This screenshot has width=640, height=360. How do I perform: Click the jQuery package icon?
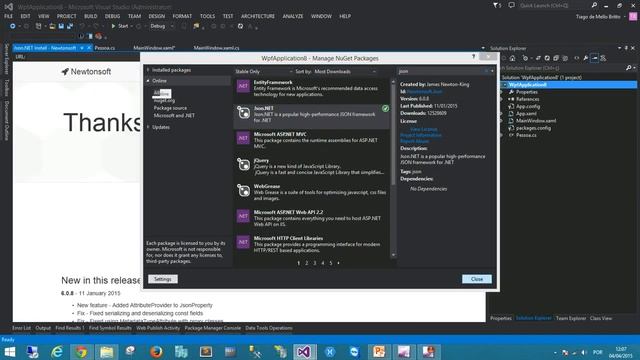[243, 164]
